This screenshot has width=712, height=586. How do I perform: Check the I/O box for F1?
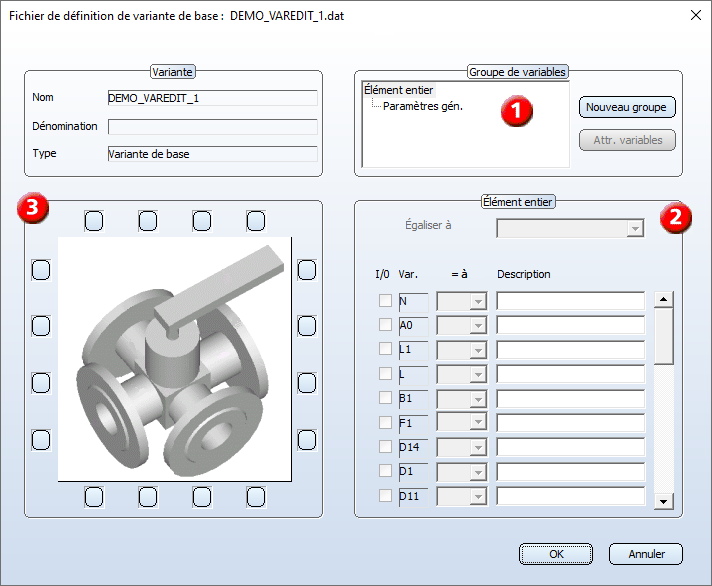(x=385, y=423)
